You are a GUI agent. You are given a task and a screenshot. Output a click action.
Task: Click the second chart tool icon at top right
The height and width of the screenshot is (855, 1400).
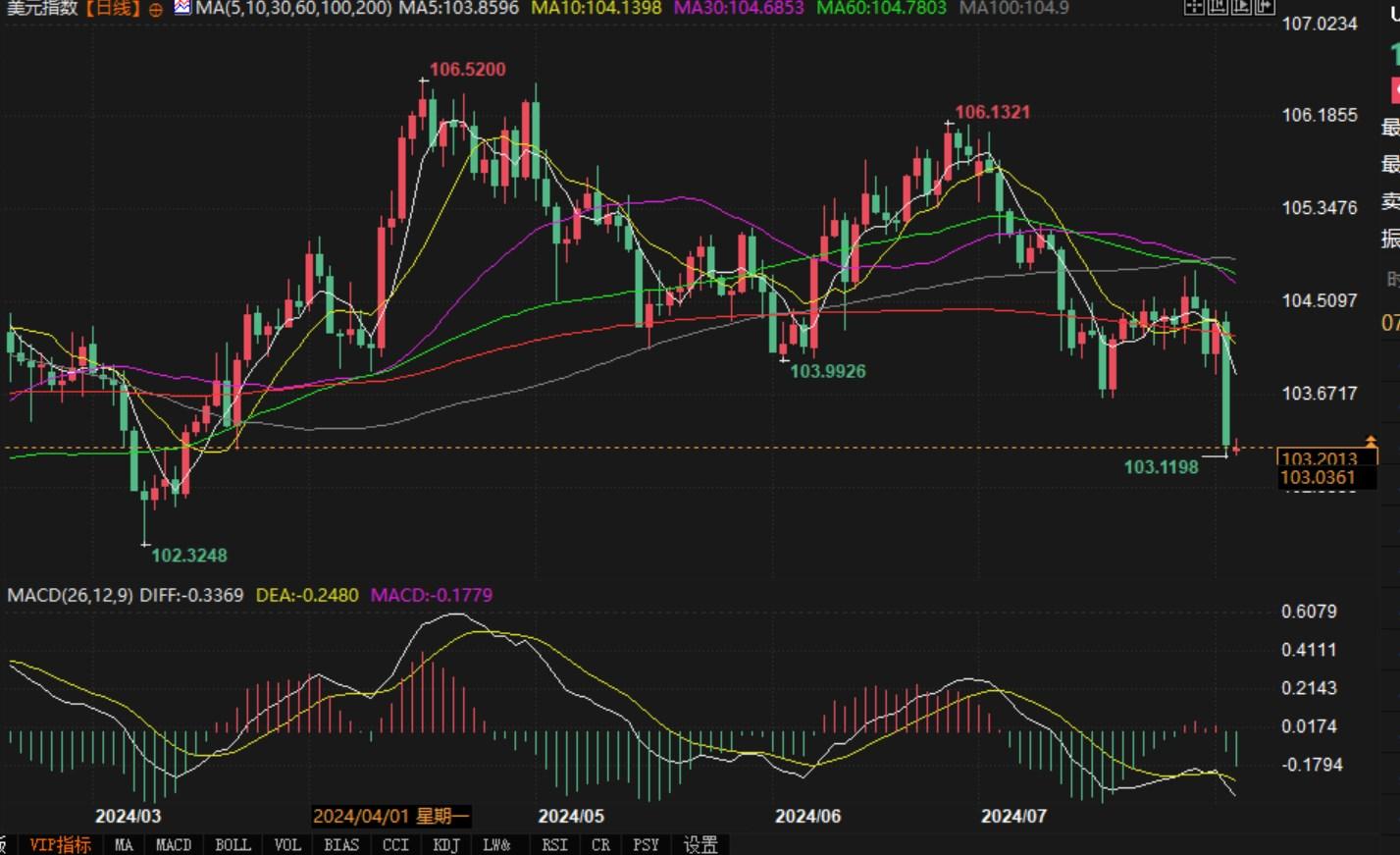point(1218,8)
